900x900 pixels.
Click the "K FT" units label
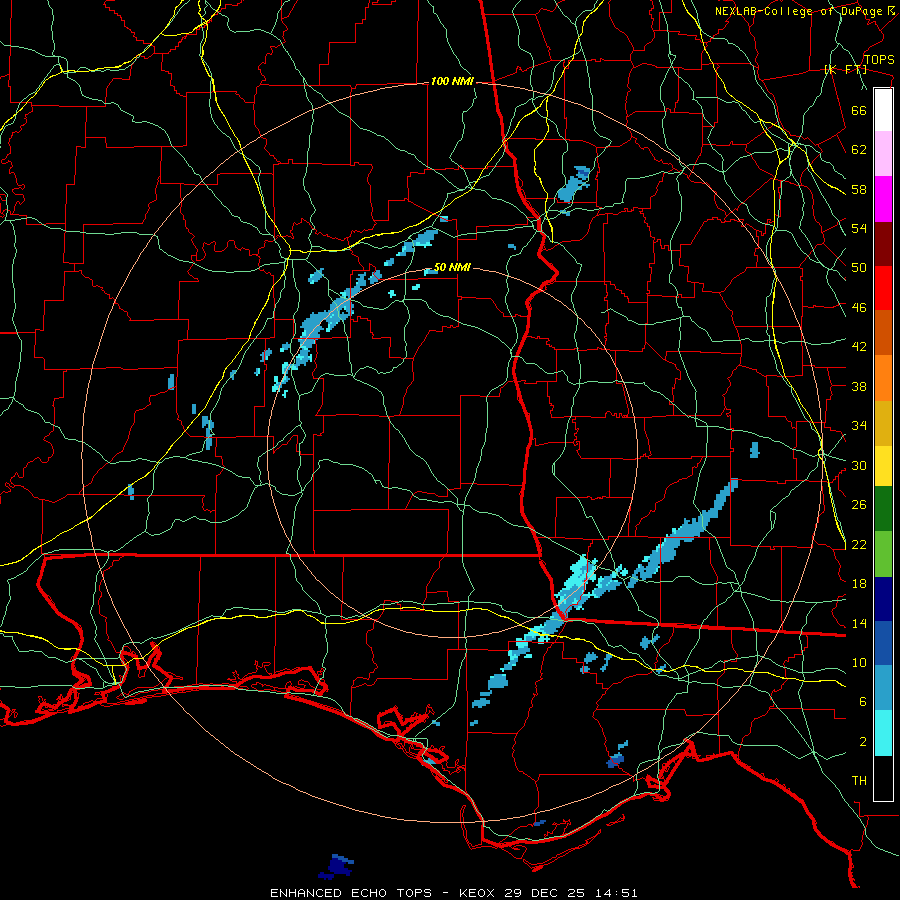coord(845,70)
